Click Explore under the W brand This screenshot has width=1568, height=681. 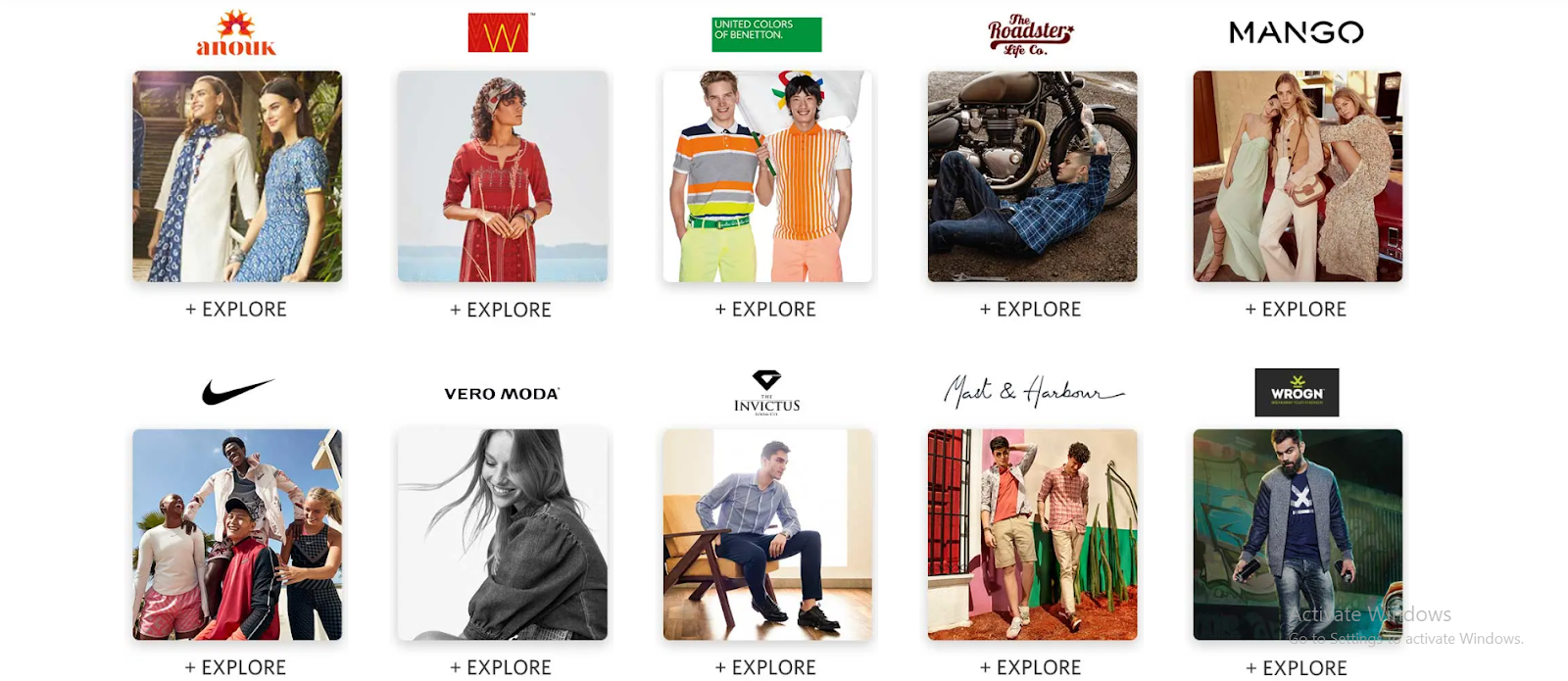501,311
